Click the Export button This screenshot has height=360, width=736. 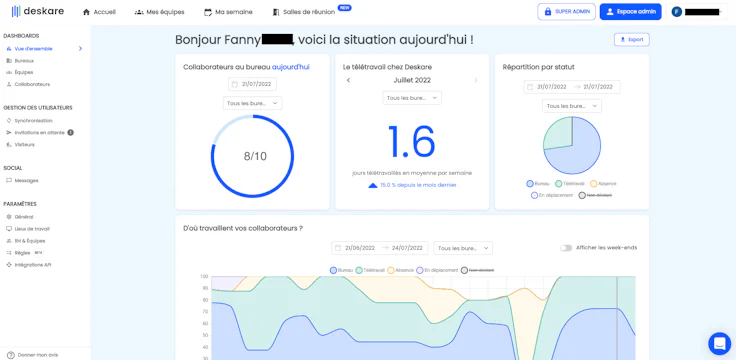(x=631, y=40)
